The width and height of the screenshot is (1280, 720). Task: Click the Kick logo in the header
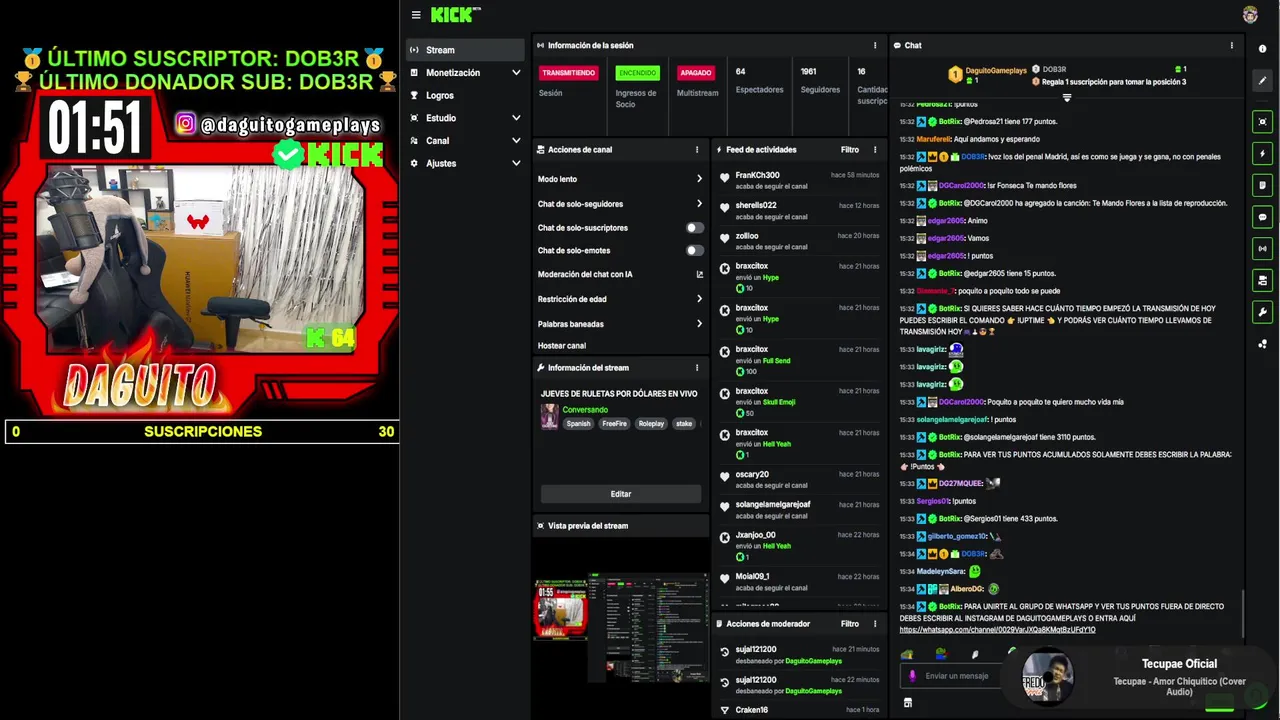455,15
